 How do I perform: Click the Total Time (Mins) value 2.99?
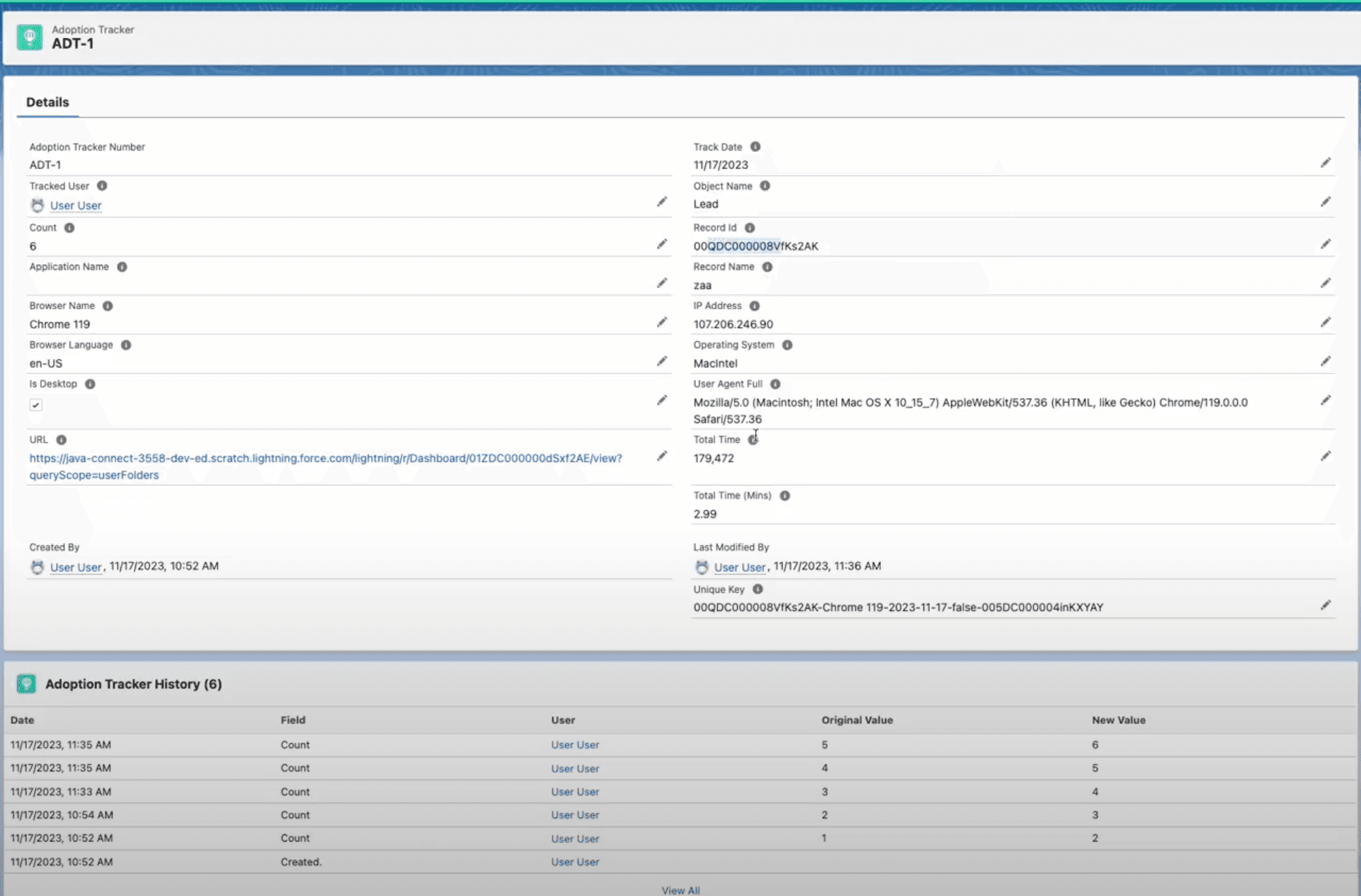tap(705, 514)
